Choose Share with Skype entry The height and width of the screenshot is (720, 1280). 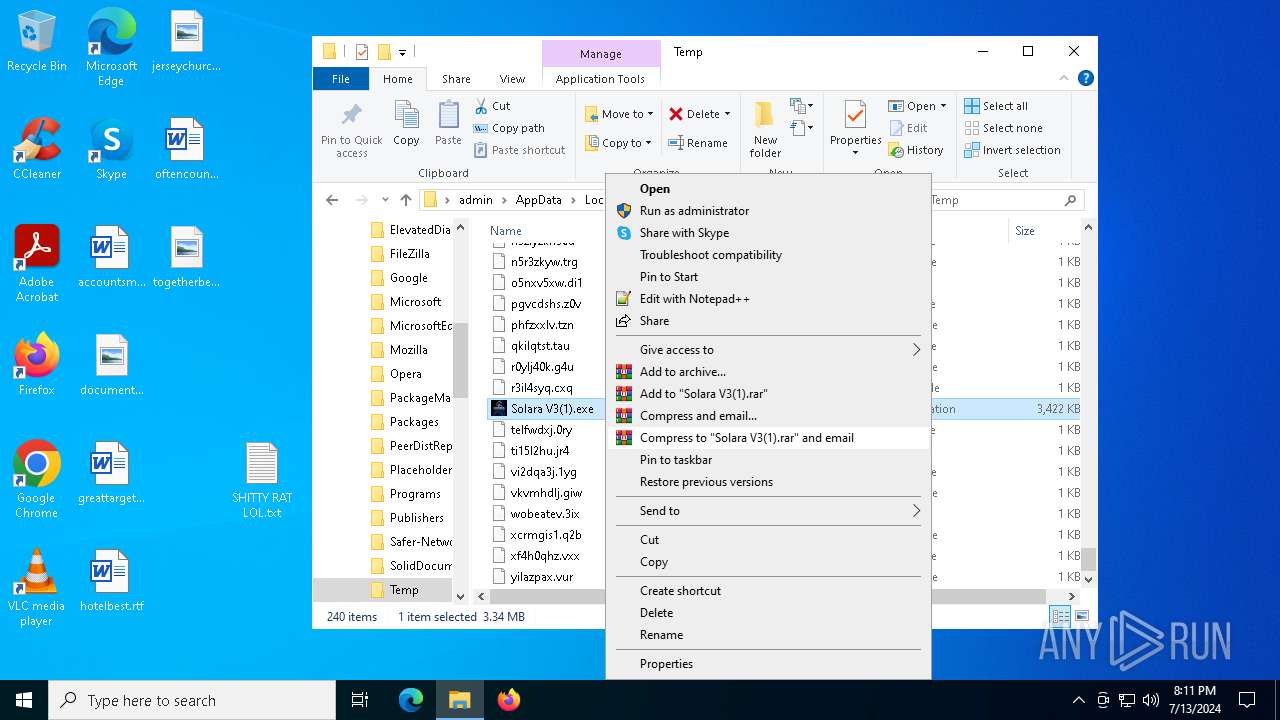click(769, 233)
